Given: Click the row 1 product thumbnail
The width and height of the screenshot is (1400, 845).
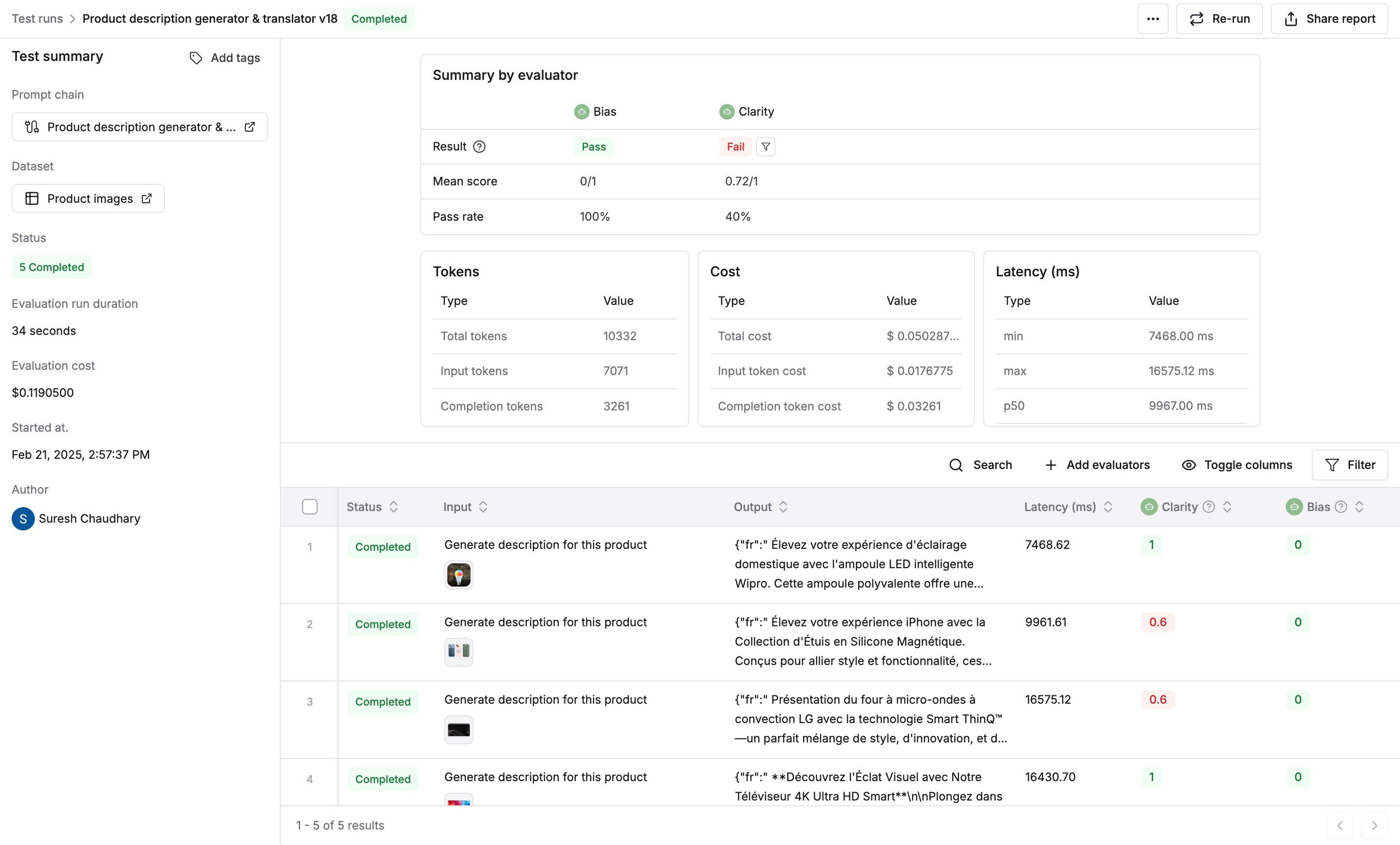Looking at the screenshot, I should (x=459, y=575).
